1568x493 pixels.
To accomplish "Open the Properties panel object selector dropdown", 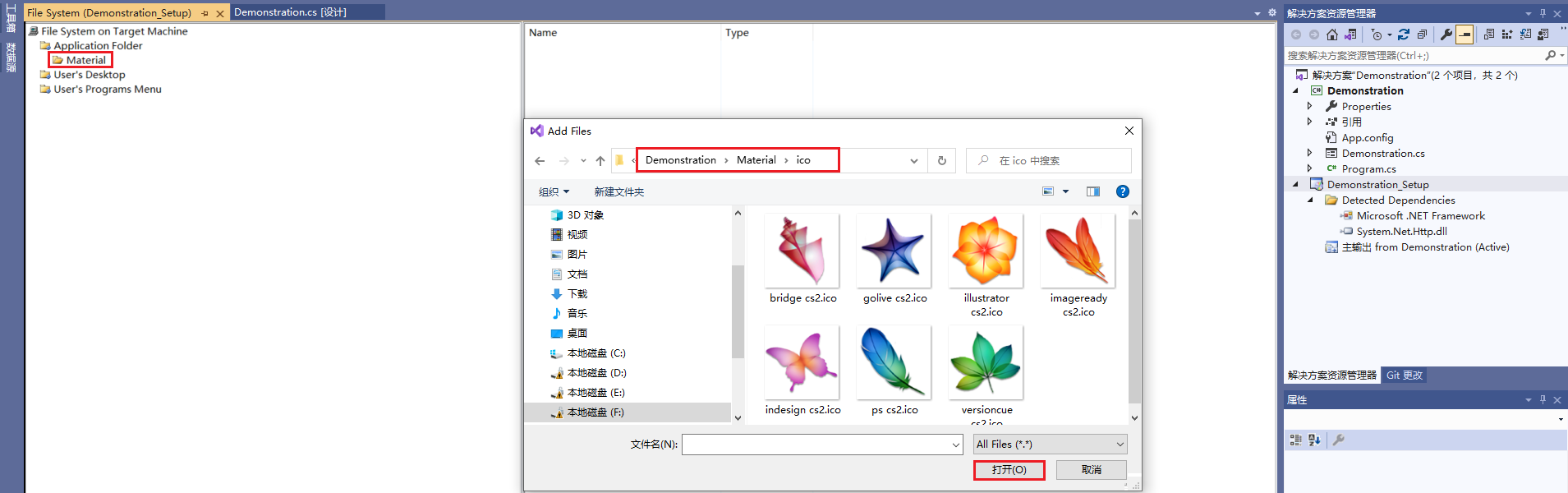I will click(x=1561, y=420).
